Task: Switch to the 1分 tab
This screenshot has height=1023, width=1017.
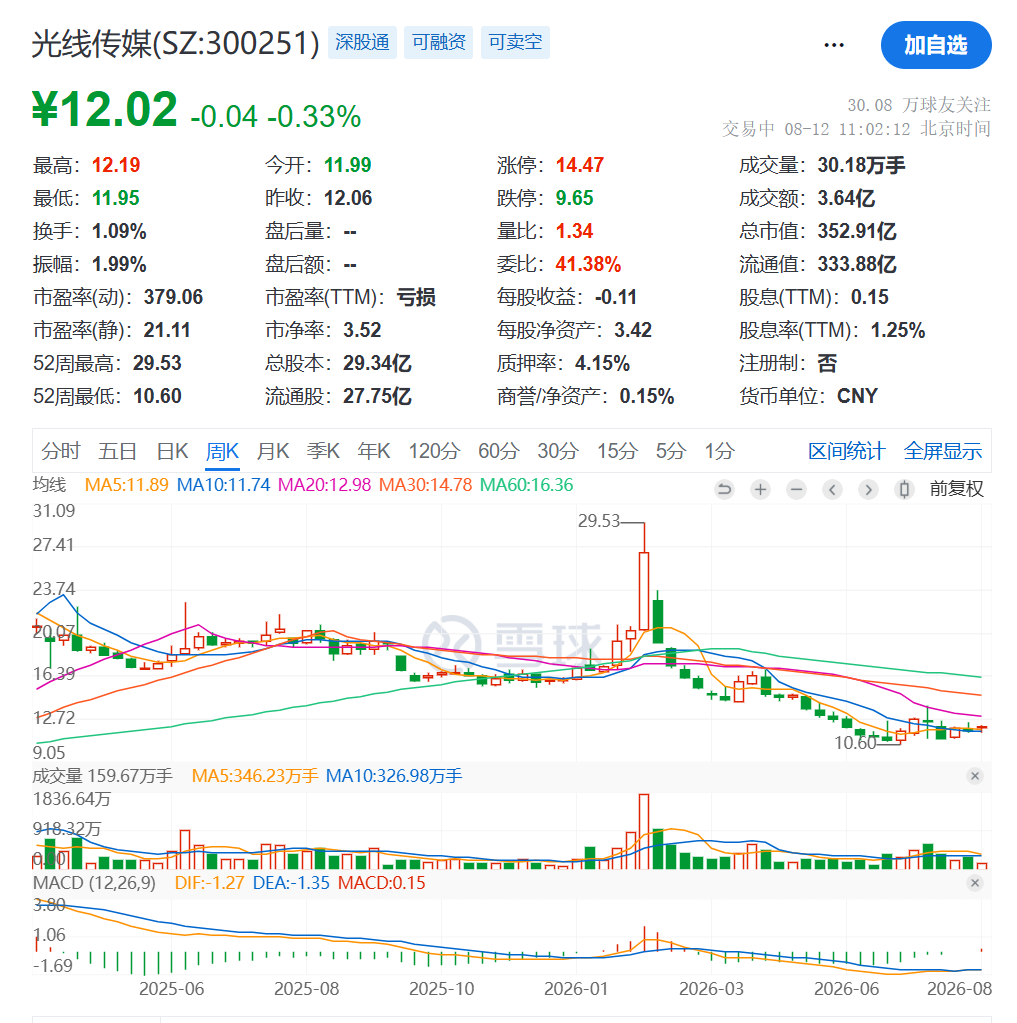Action: (720, 451)
